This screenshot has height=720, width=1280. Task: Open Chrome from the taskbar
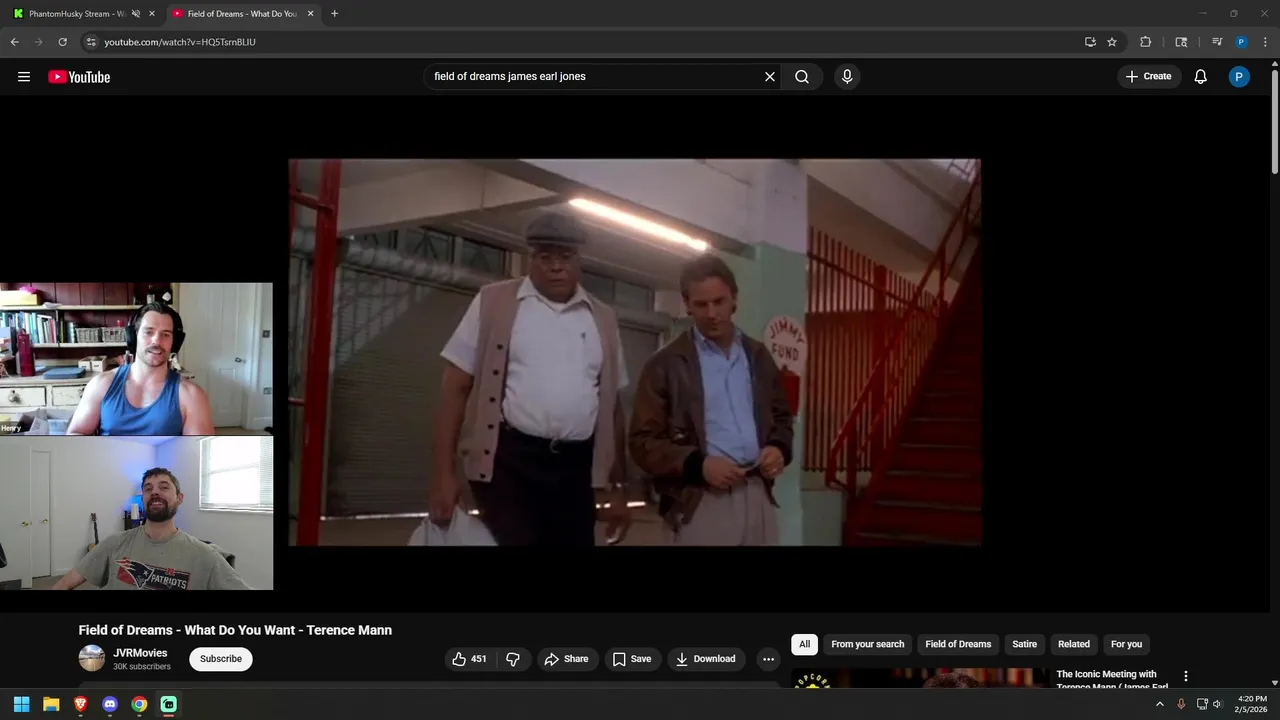(139, 704)
